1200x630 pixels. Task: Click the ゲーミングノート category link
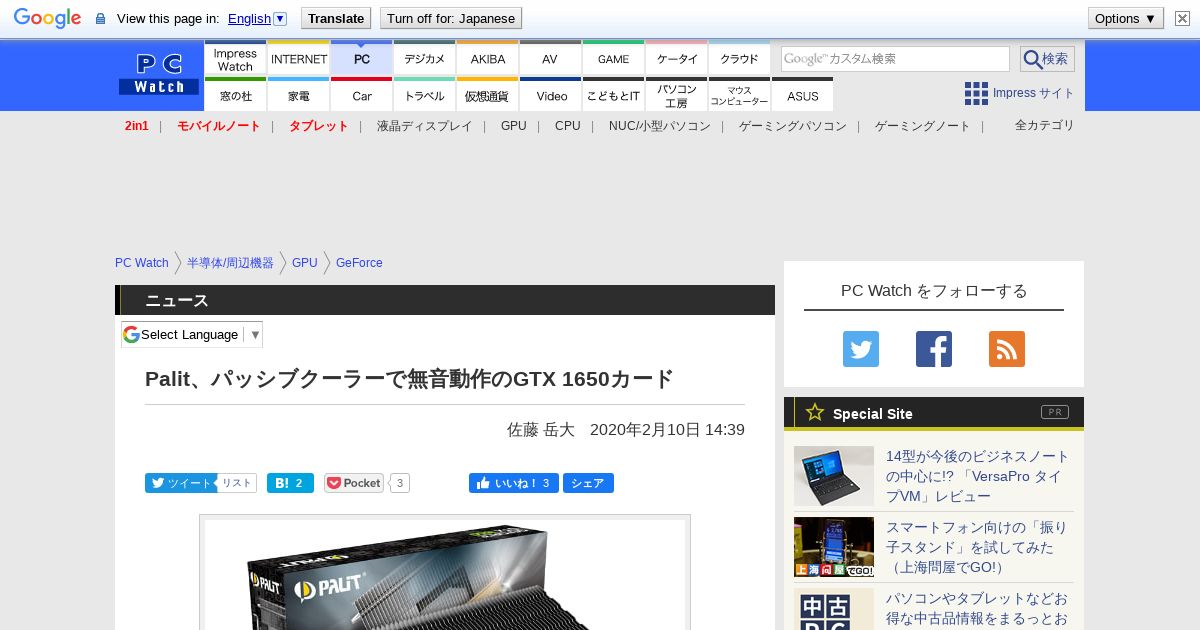click(923, 126)
